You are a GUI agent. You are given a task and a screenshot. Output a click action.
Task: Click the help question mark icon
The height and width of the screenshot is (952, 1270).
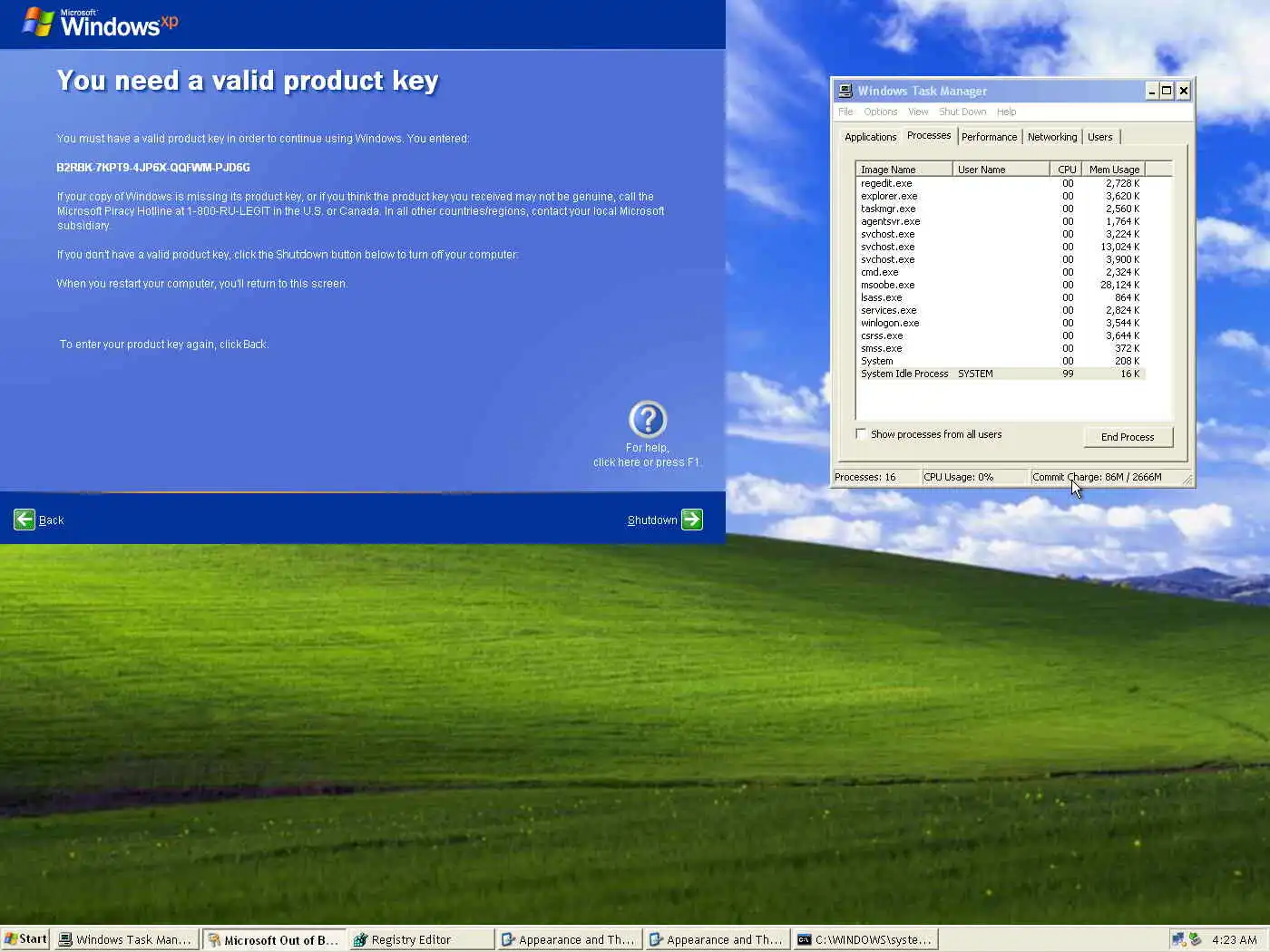pyautogui.click(x=648, y=420)
